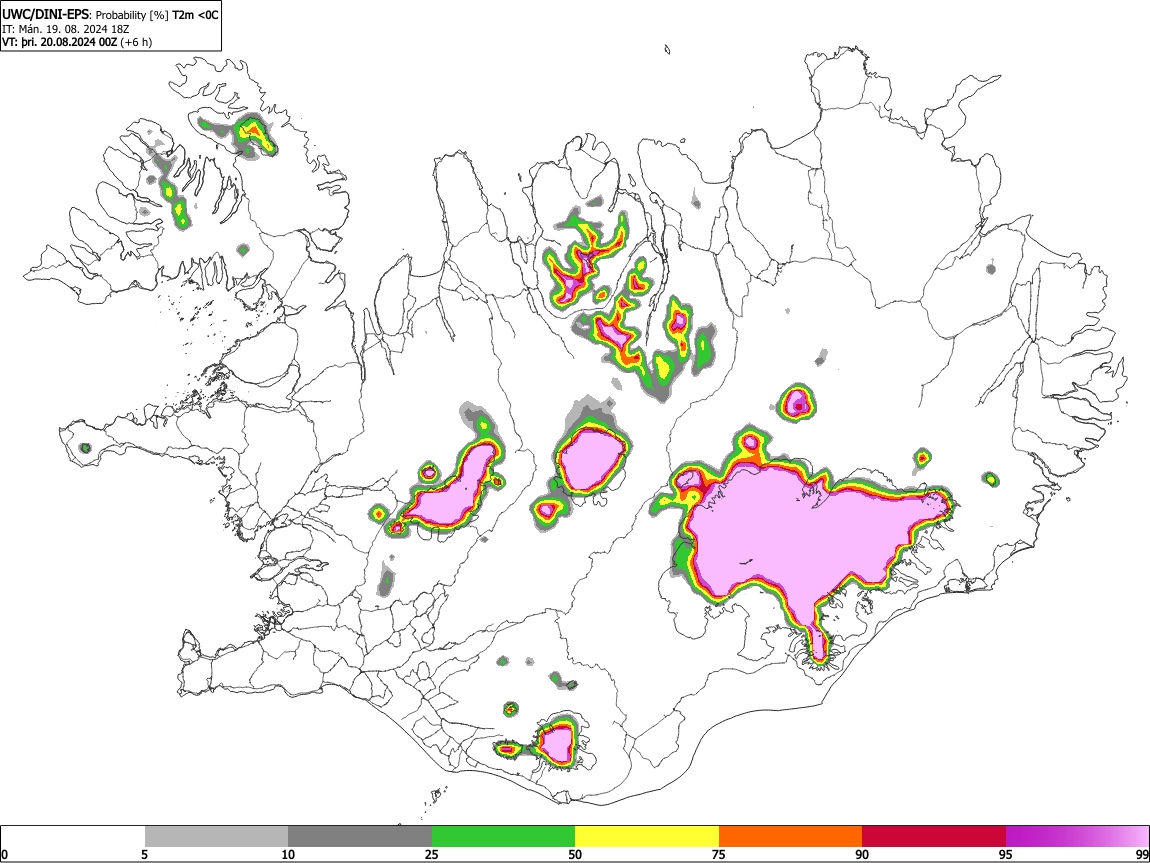The height and width of the screenshot is (863, 1150).
Task: Click the legend label 10
Action: (x=288, y=854)
